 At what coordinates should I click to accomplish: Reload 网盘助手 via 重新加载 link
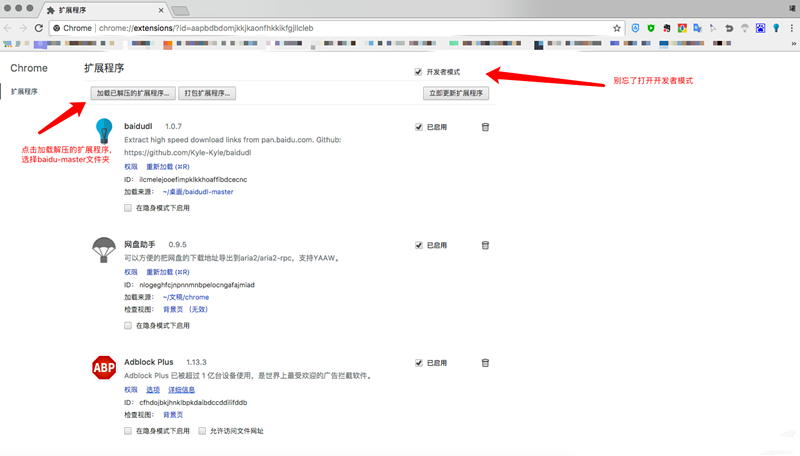pyautogui.click(x=168, y=272)
